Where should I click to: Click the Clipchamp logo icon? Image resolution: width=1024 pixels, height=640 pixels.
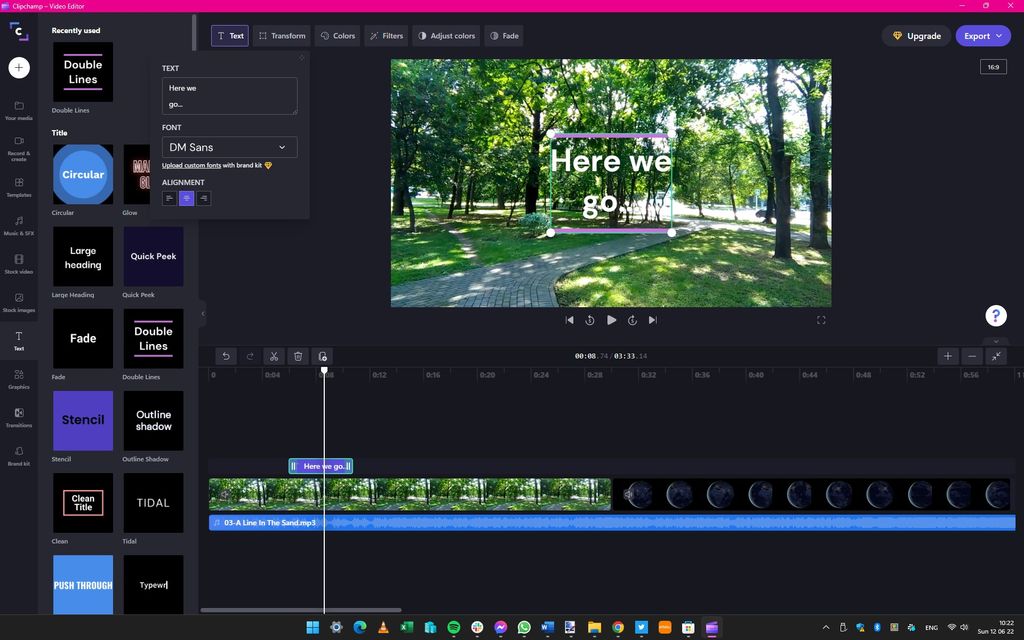click(19, 31)
